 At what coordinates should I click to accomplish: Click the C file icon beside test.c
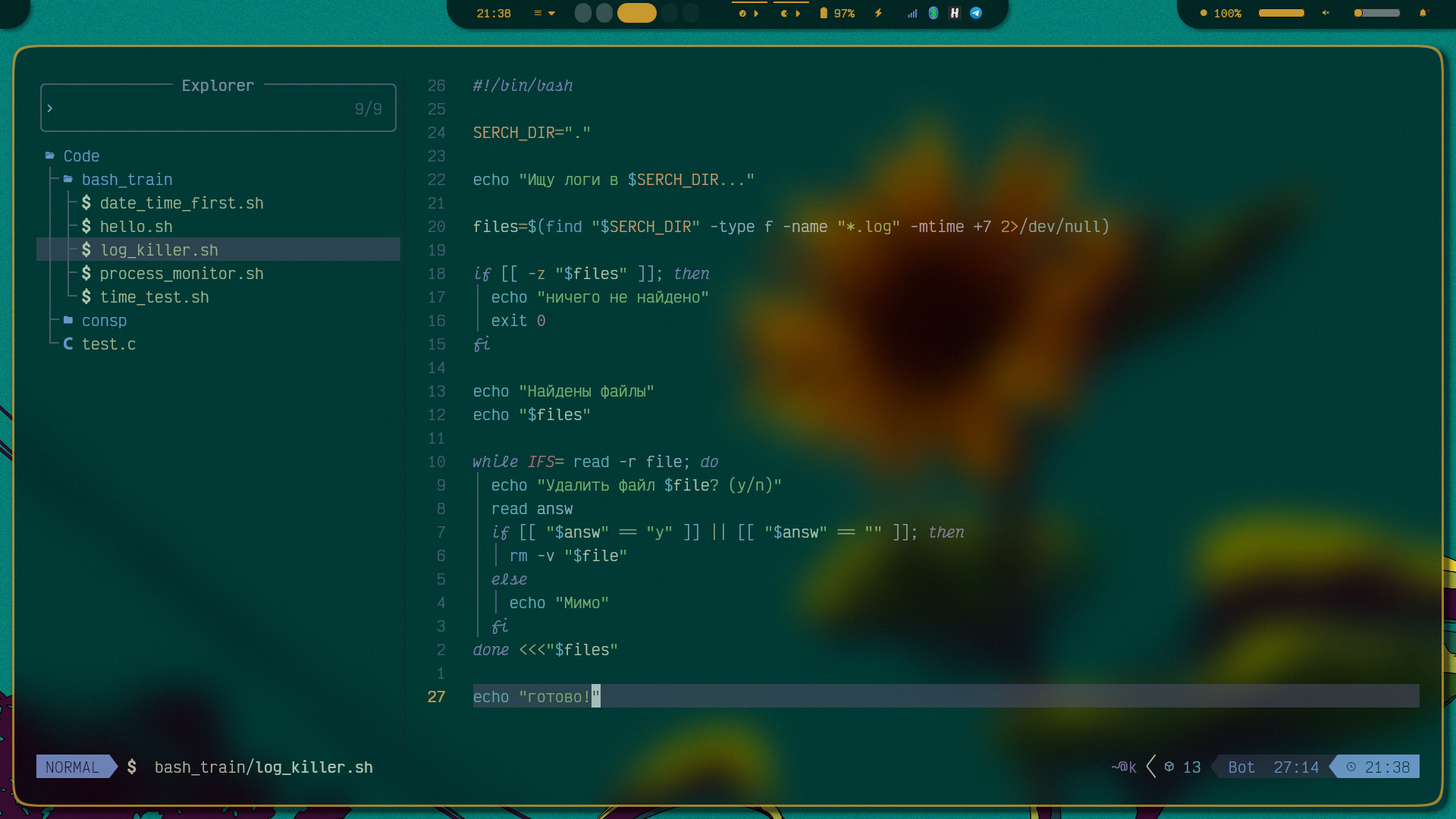[x=68, y=344]
